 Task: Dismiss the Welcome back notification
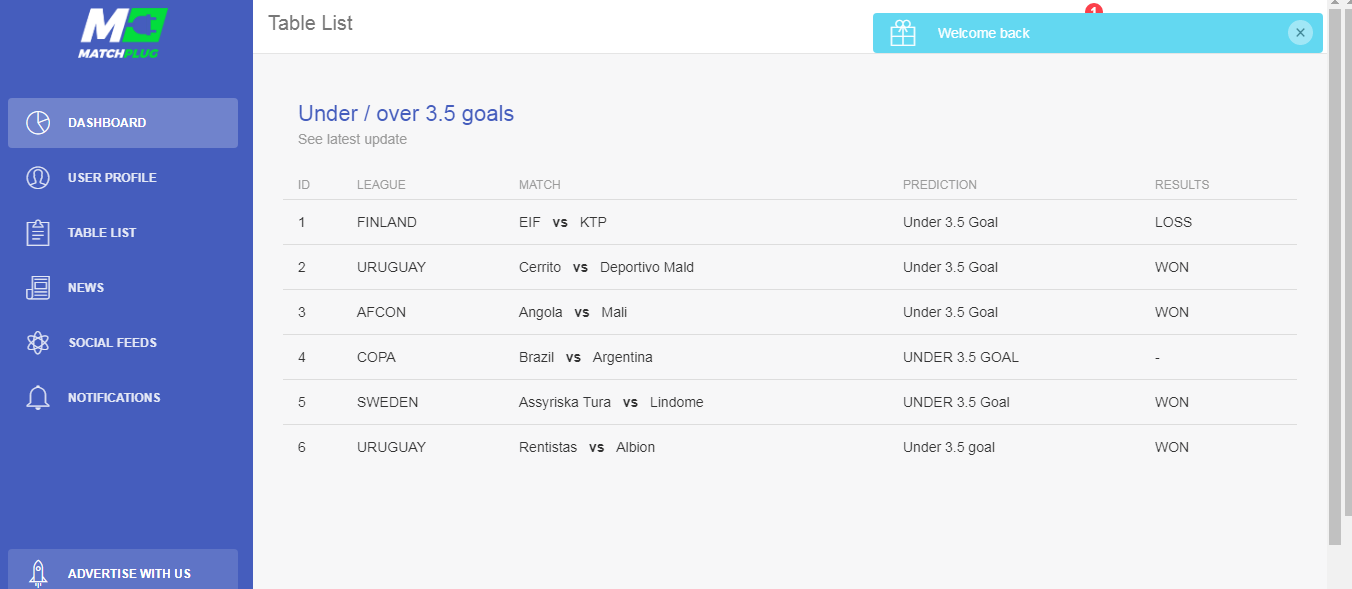click(x=1300, y=33)
